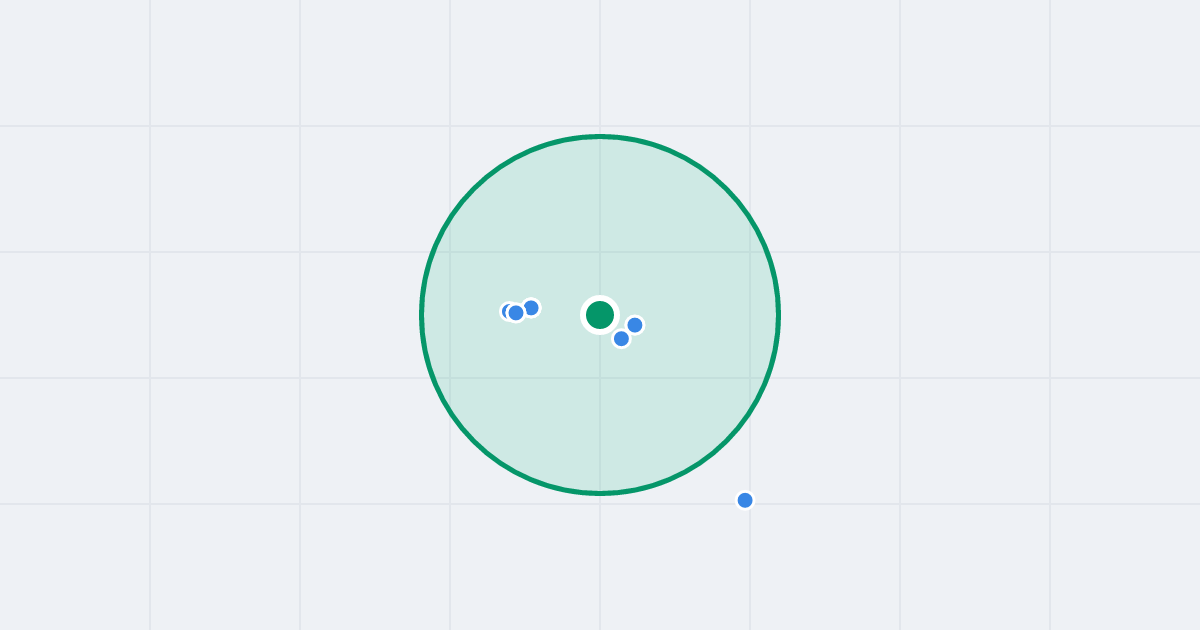
Task: Pick the blue dot touching the center marker's right side
Action: pos(635,325)
